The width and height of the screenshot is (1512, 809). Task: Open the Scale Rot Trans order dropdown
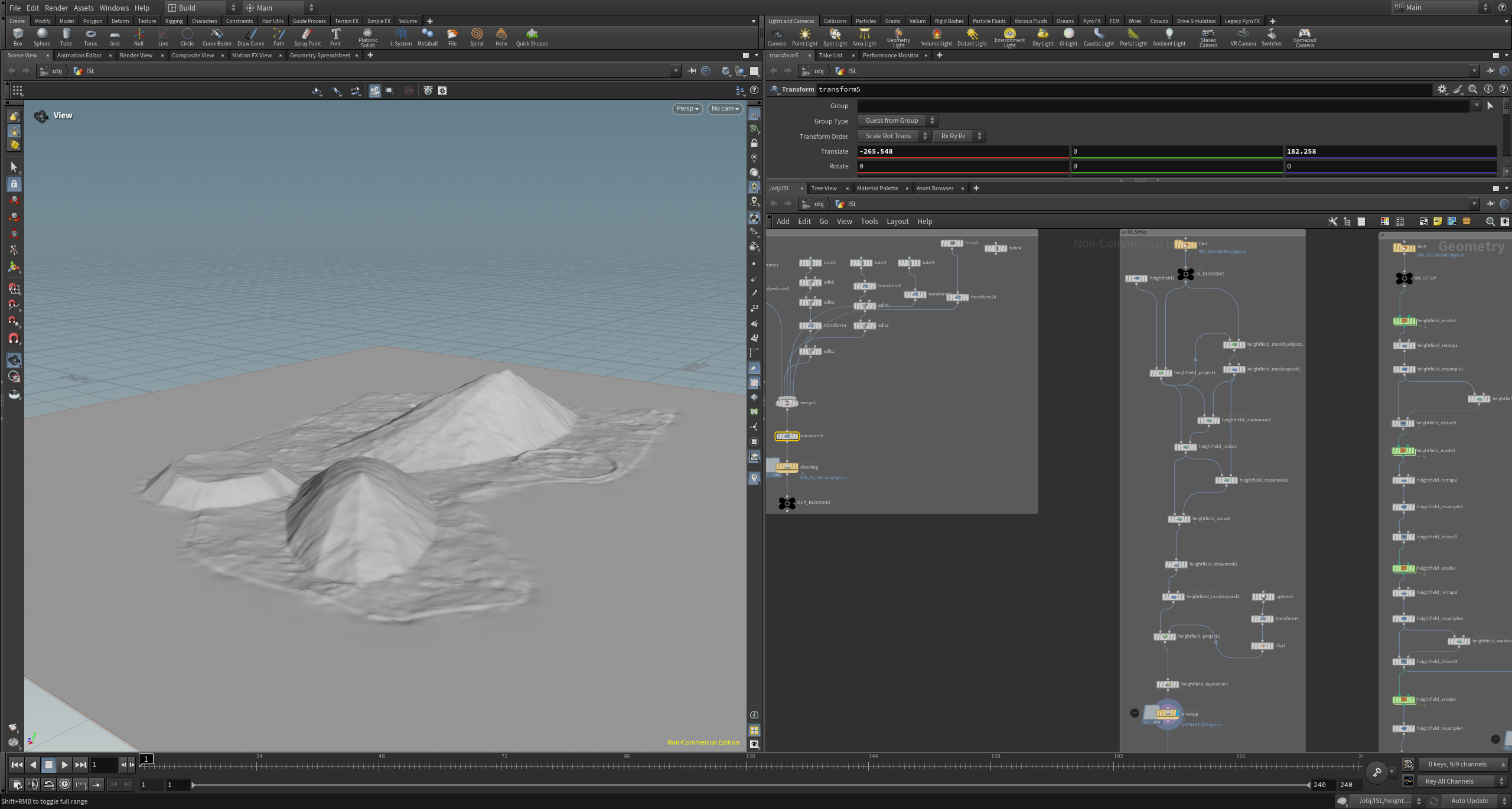(894, 136)
